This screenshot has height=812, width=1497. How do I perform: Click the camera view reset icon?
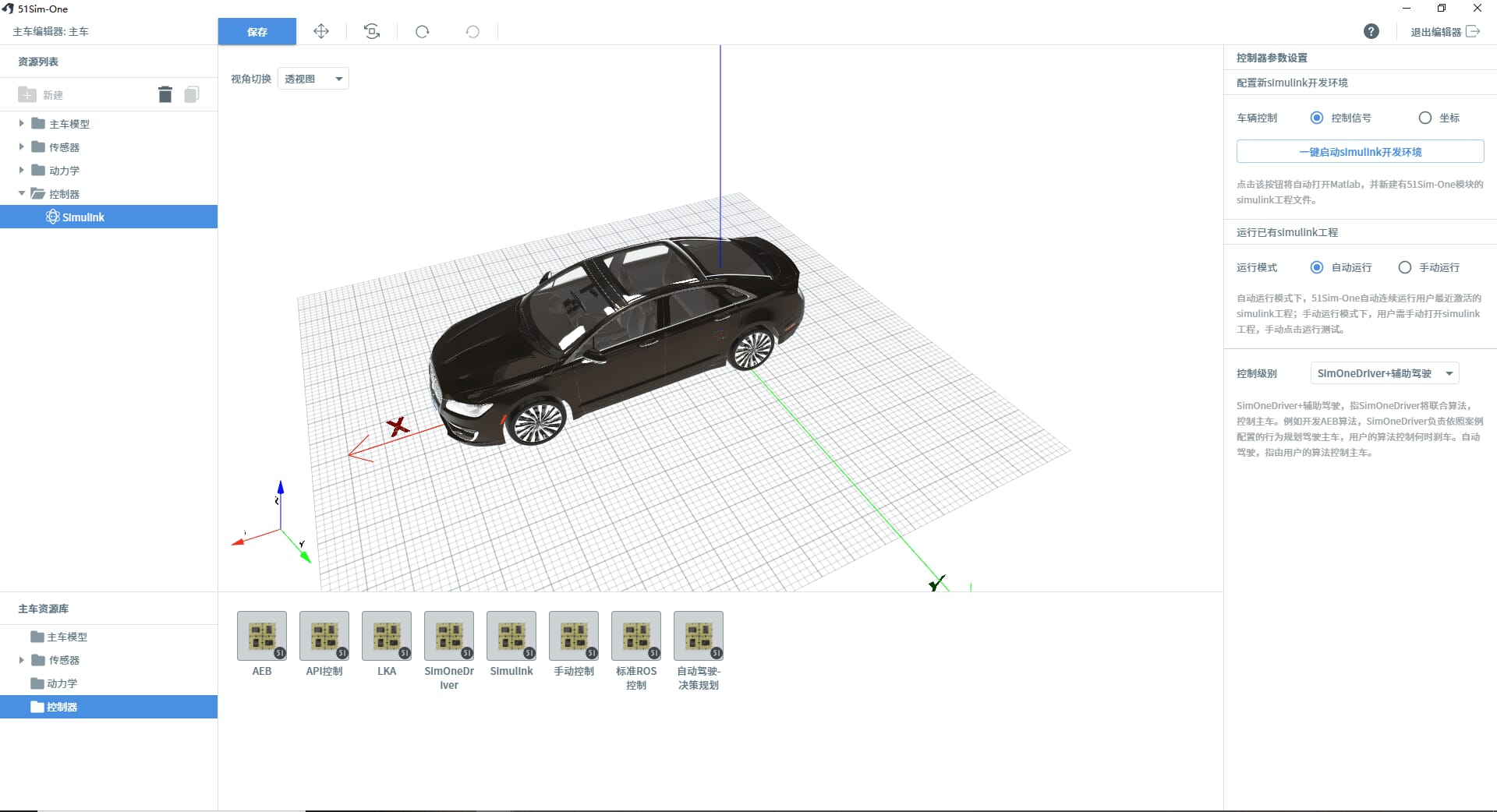tap(372, 31)
